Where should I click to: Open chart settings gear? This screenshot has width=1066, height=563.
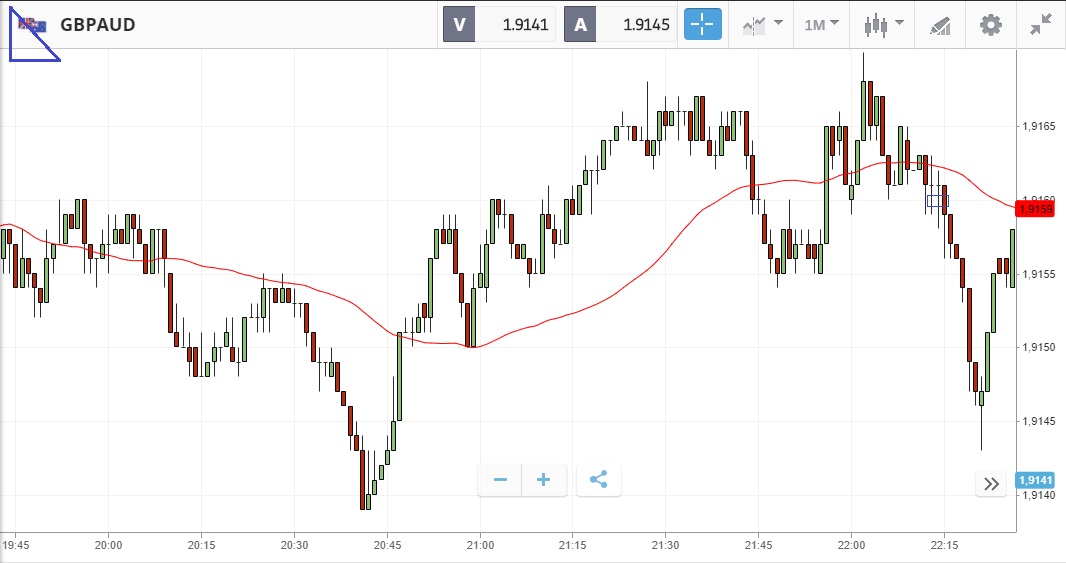coord(990,25)
